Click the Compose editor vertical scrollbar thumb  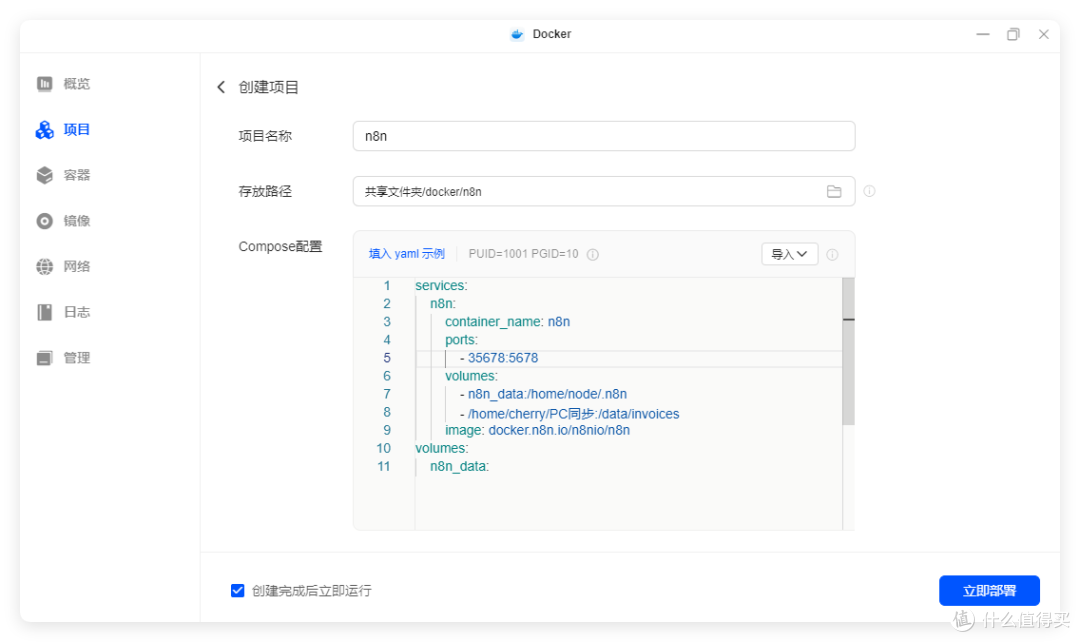click(x=849, y=351)
